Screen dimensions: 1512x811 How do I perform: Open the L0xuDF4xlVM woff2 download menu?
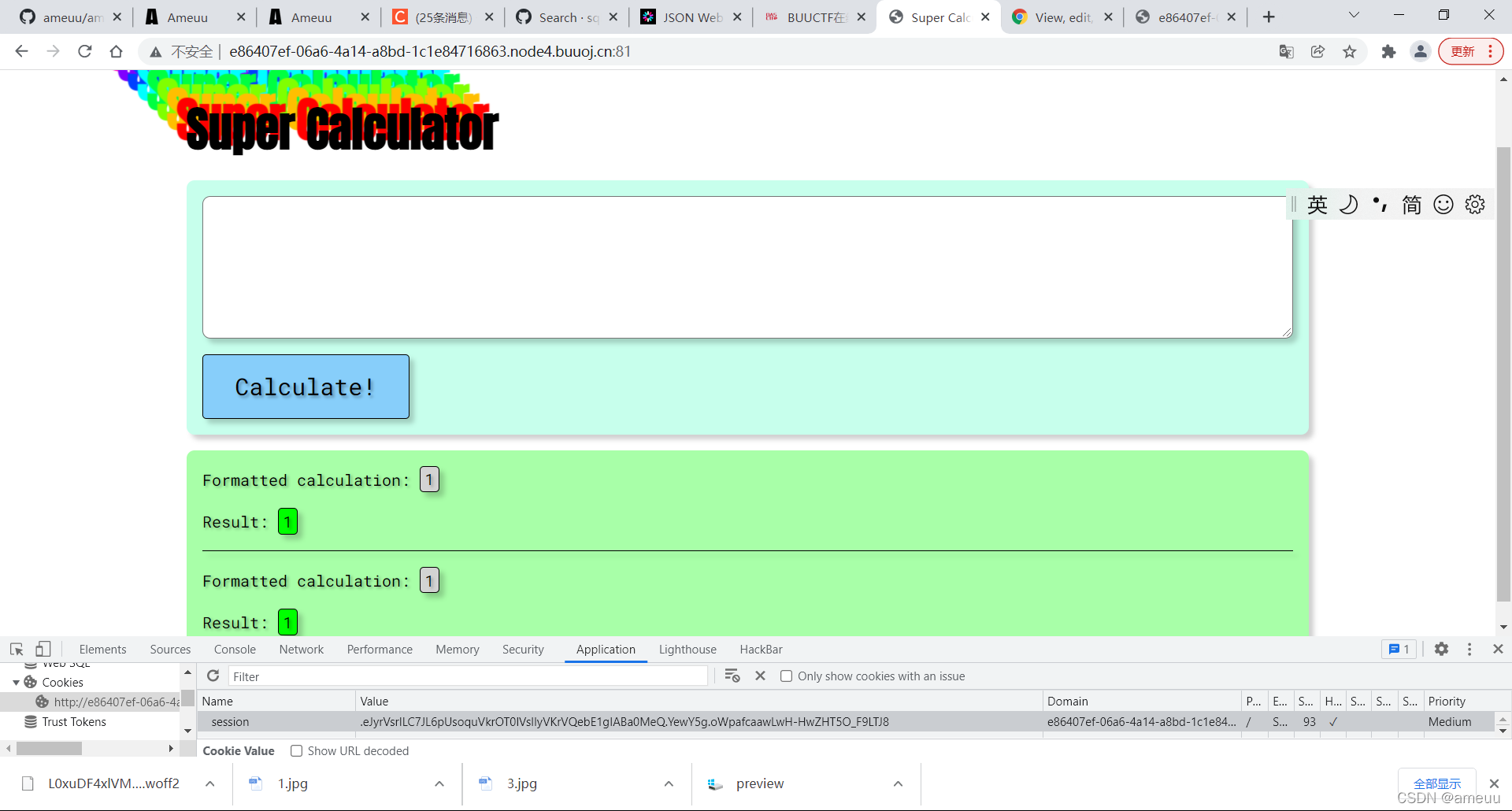[209, 783]
